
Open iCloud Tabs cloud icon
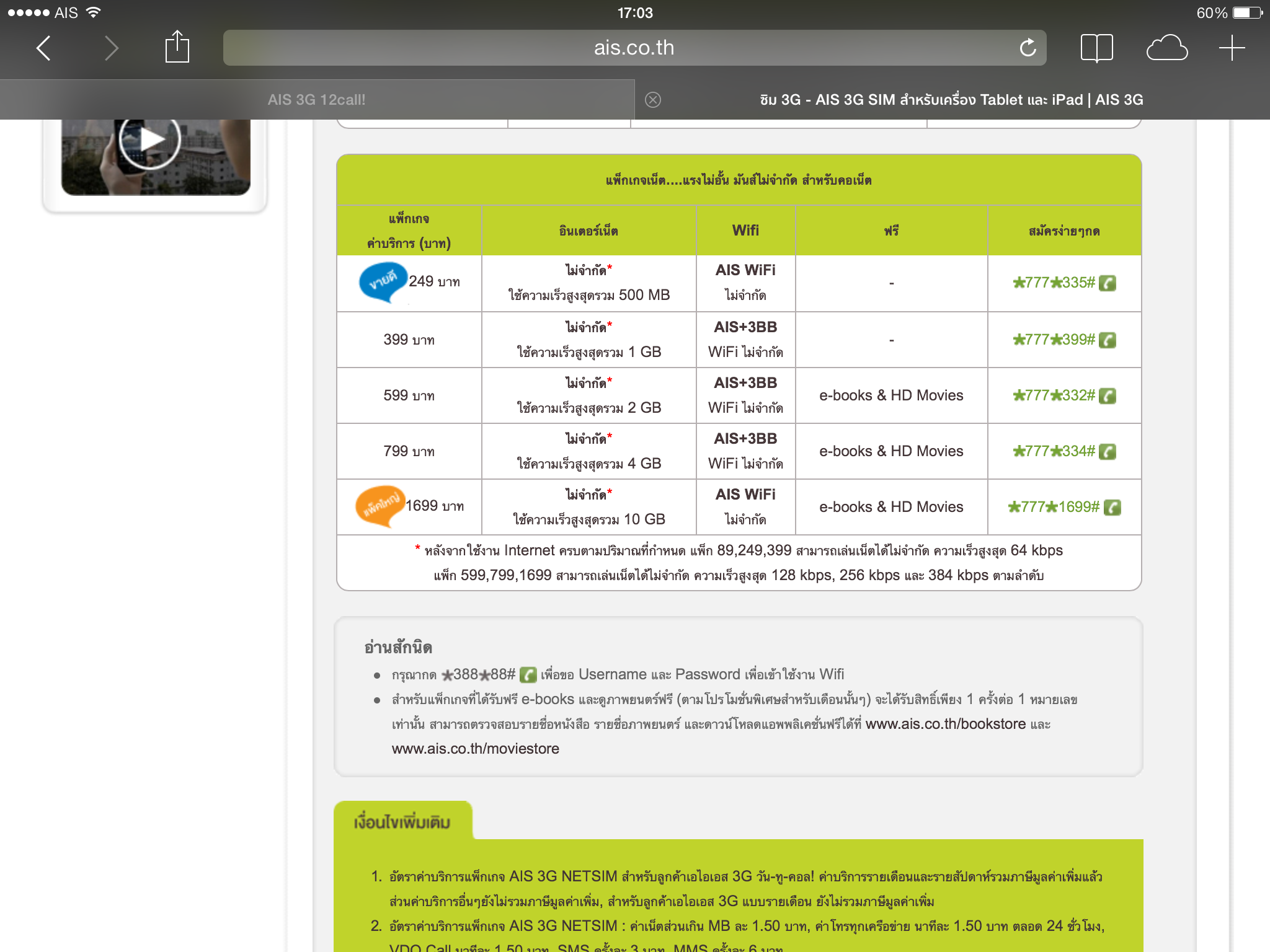(1166, 48)
